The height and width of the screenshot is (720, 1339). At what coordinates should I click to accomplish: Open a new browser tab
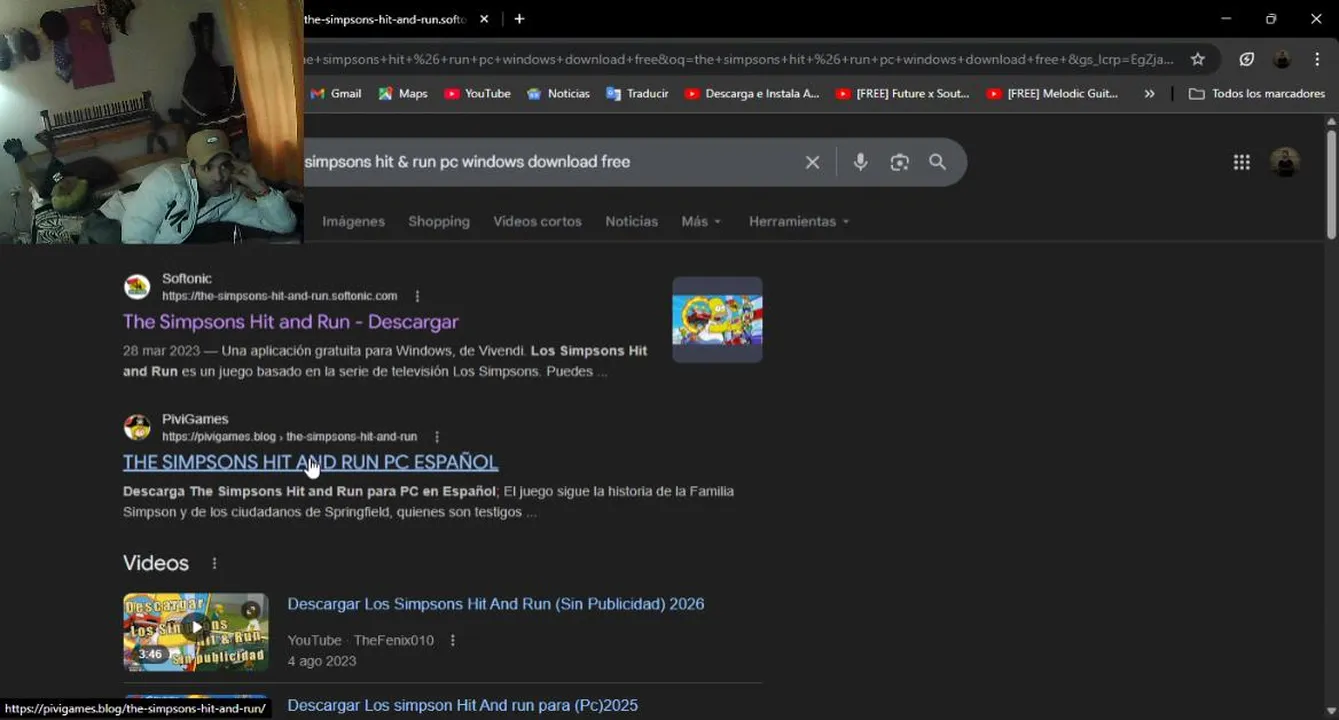click(x=519, y=19)
